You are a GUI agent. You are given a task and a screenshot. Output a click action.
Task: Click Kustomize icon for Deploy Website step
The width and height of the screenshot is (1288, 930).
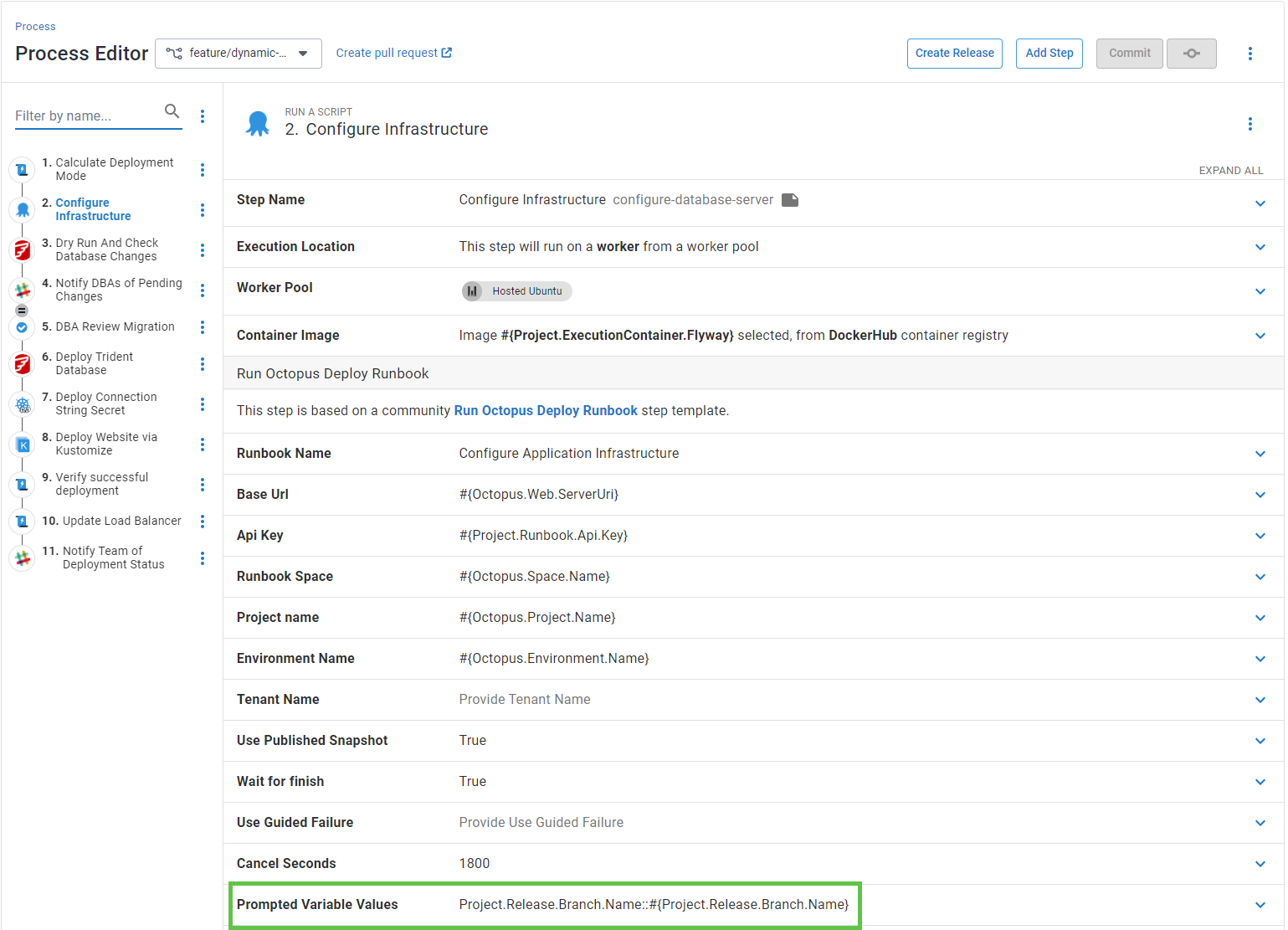(x=23, y=444)
